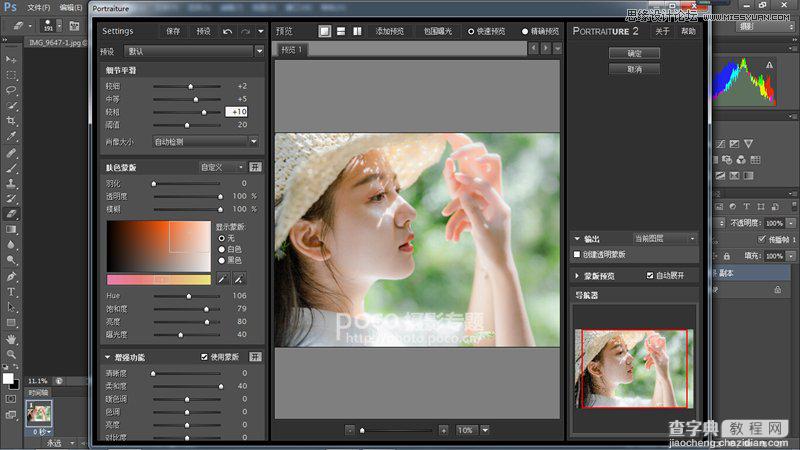Select the Quick Selection brush tool
The image size is (800, 450).
coord(11,106)
